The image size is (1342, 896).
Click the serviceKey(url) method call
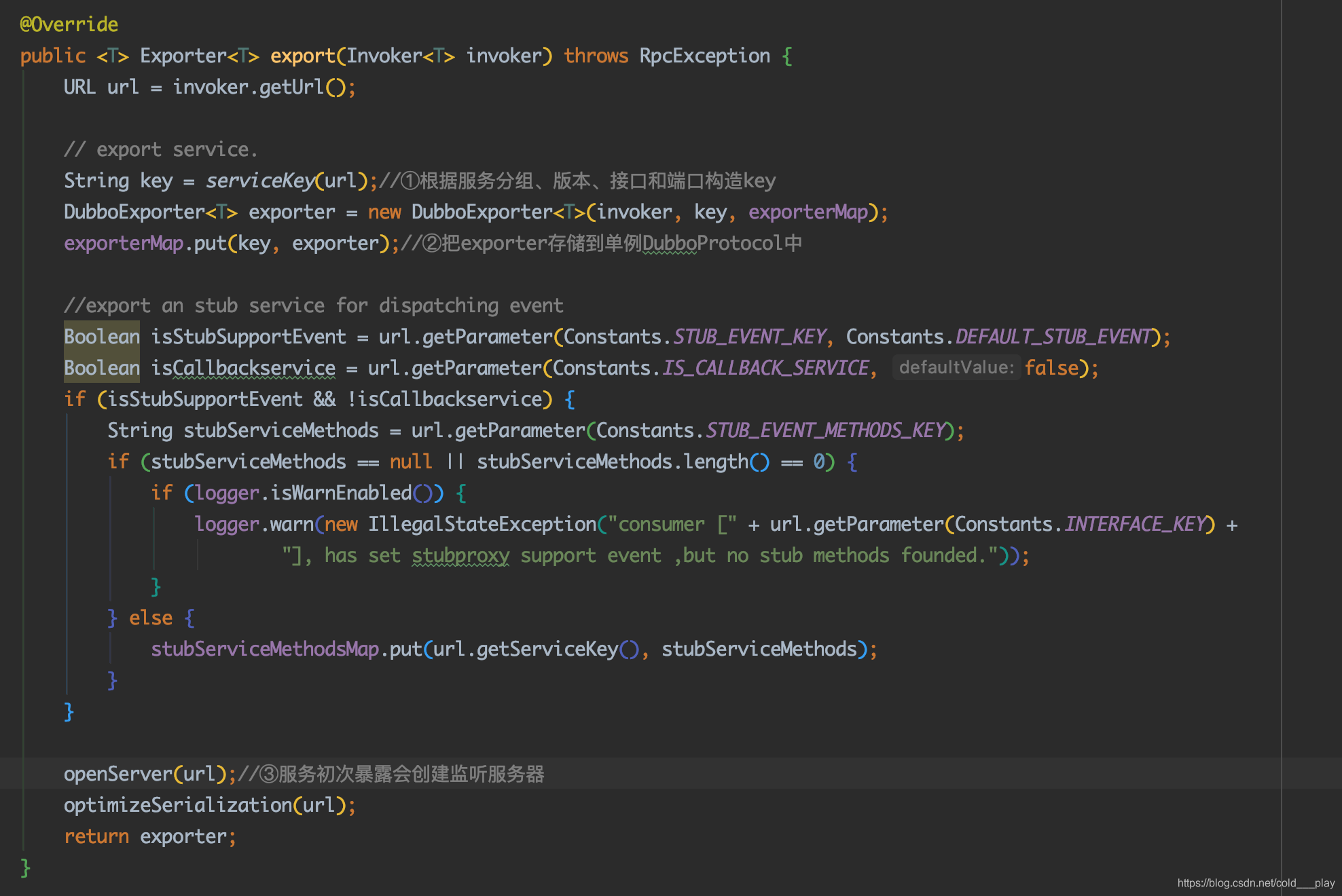pos(287,181)
